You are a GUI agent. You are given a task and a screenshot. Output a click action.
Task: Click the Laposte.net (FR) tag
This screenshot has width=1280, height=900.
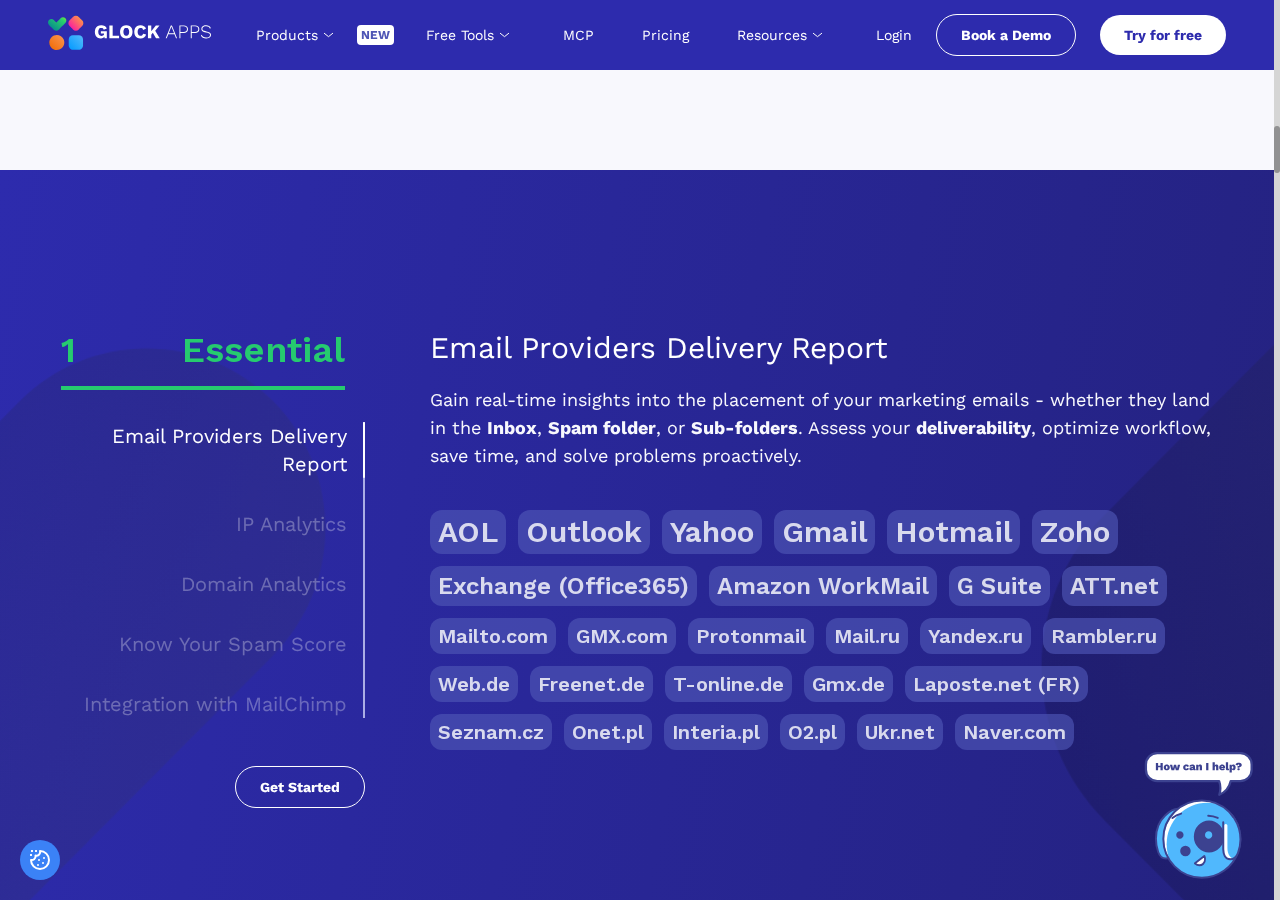(996, 684)
